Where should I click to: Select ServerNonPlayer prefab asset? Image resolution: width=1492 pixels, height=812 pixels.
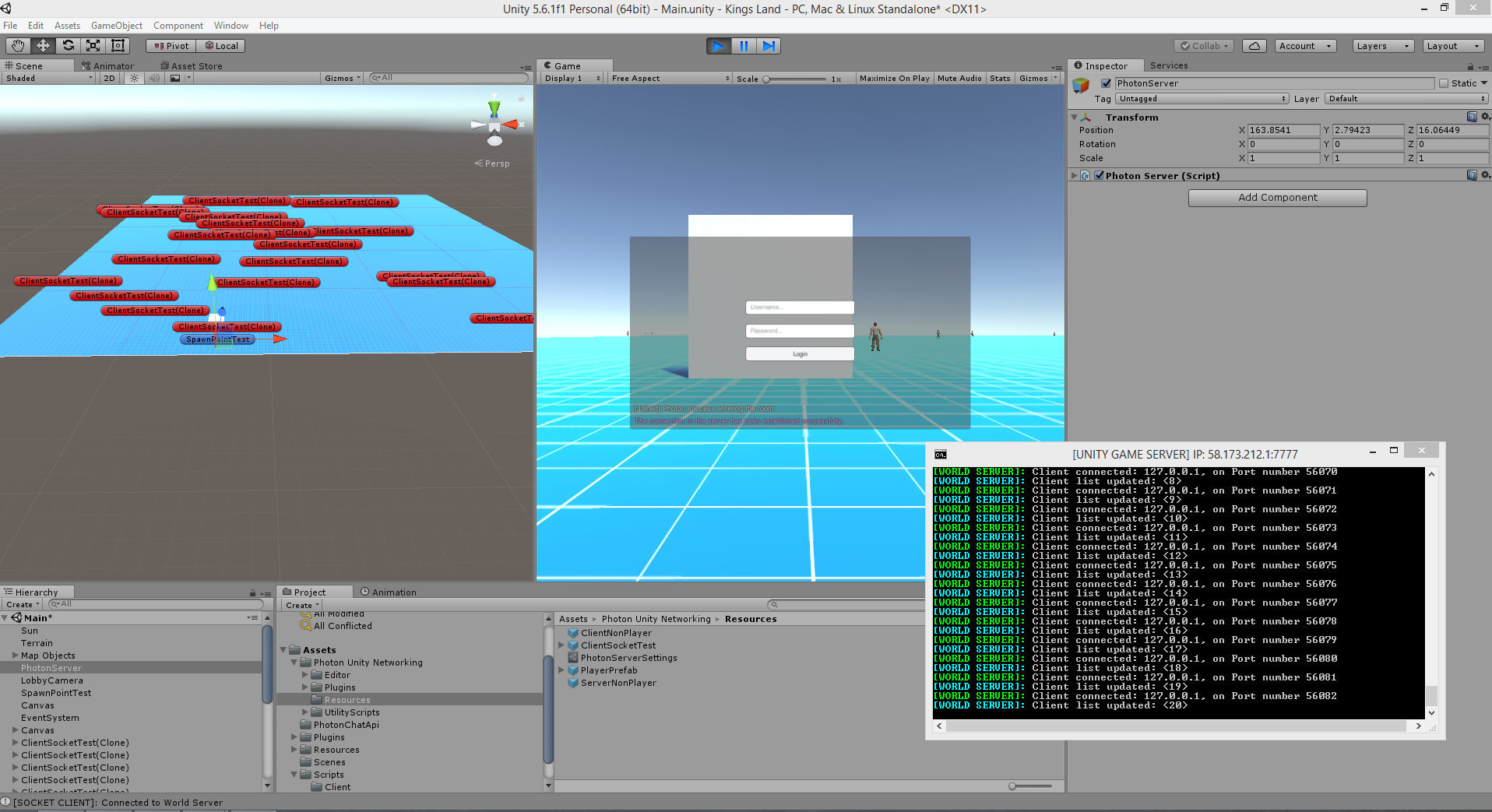click(618, 683)
